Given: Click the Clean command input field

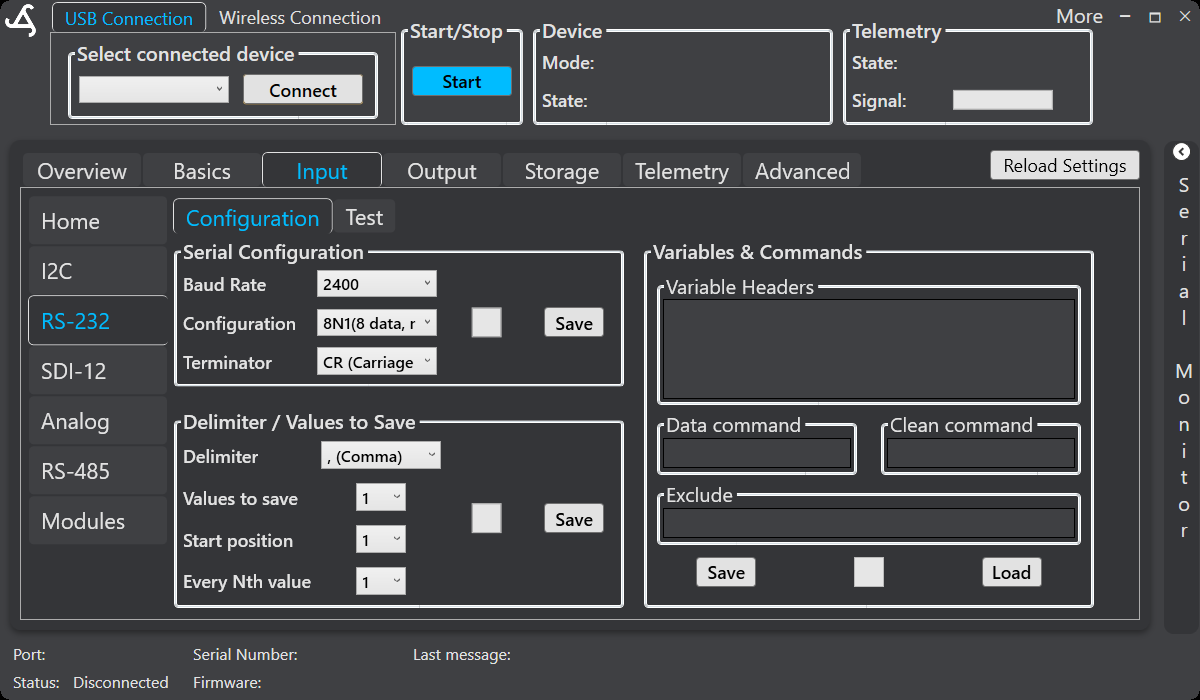Looking at the screenshot, I should pos(981,454).
